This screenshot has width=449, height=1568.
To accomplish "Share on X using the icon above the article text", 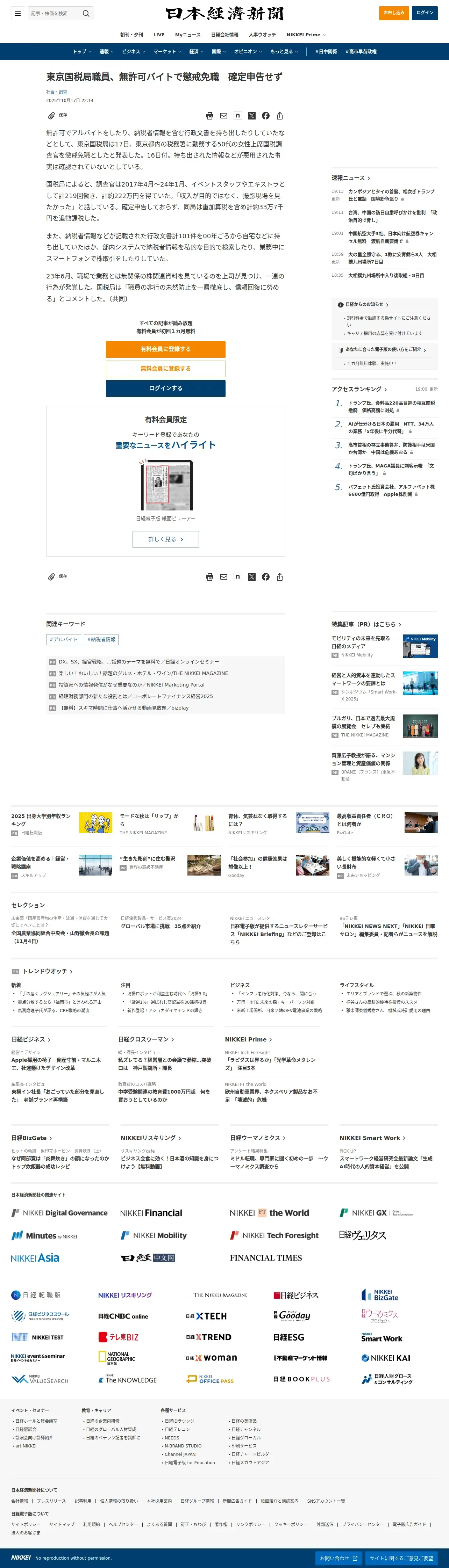I will (x=252, y=116).
